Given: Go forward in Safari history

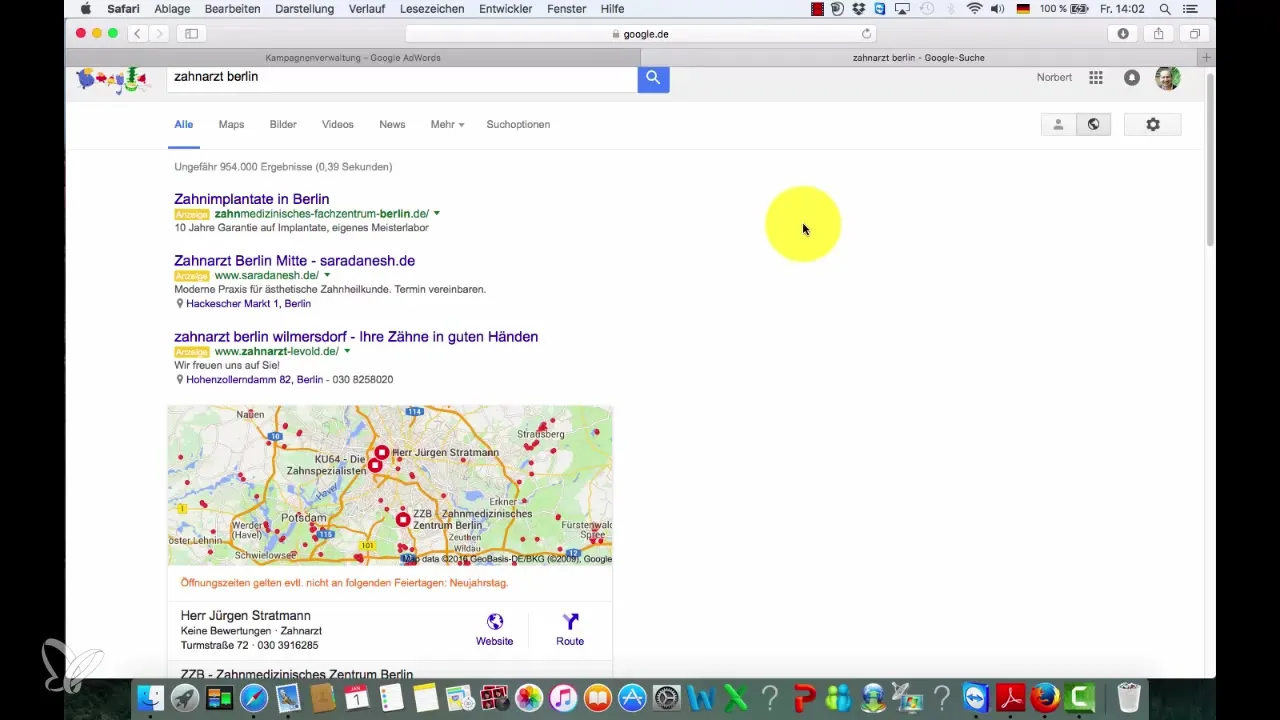Looking at the screenshot, I should click(159, 33).
